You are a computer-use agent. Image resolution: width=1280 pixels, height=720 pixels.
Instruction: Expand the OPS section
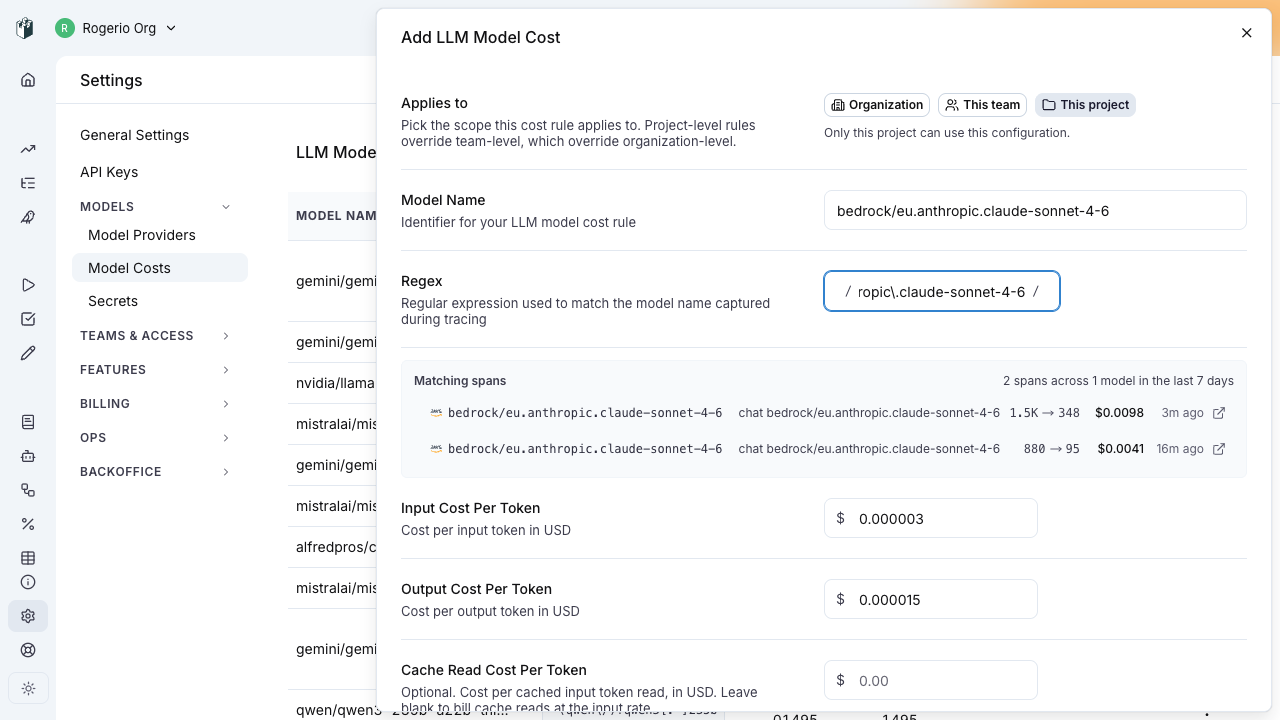(x=156, y=438)
